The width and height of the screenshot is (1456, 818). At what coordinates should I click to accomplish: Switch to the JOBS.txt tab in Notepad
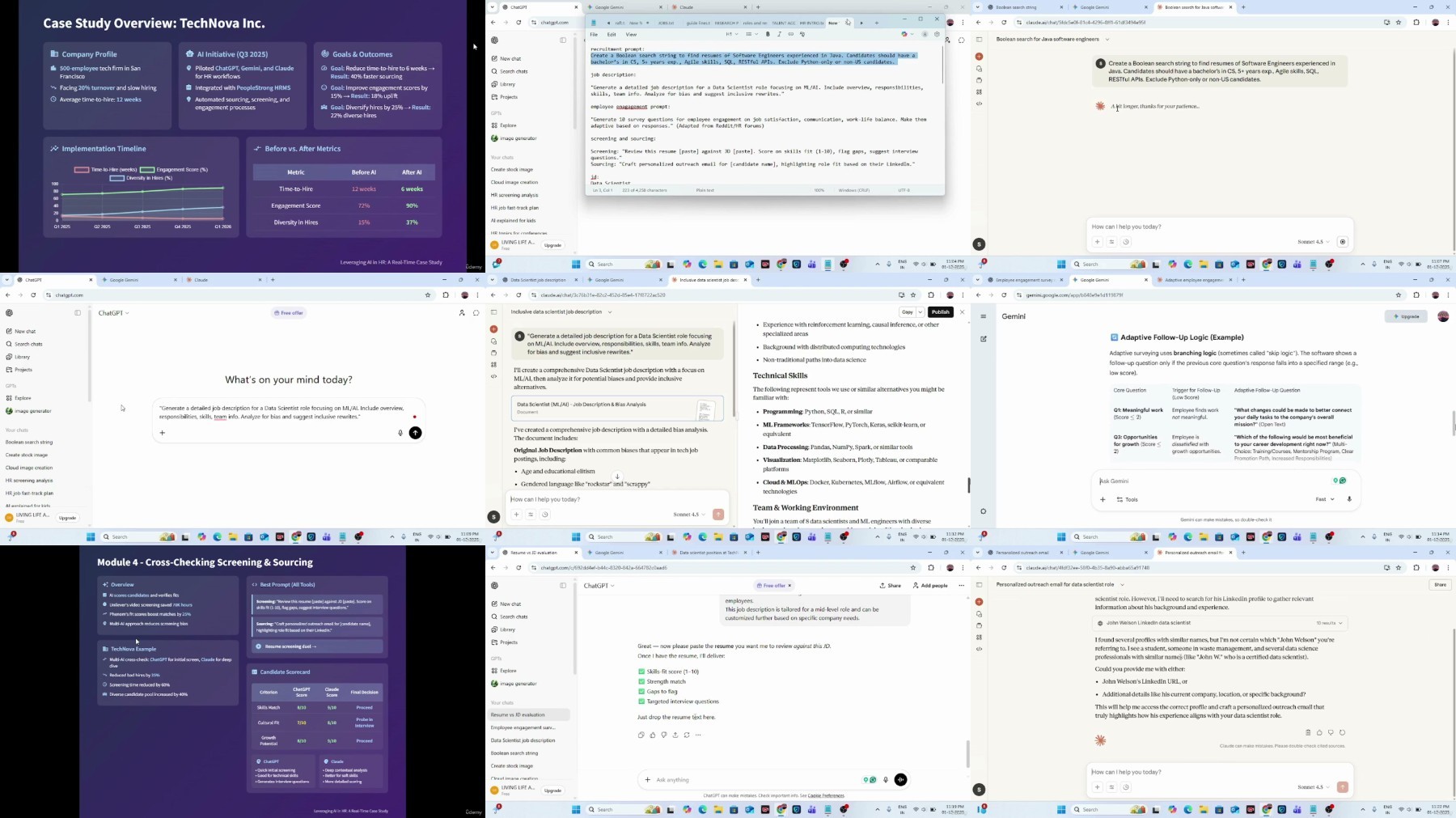pos(666,23)
